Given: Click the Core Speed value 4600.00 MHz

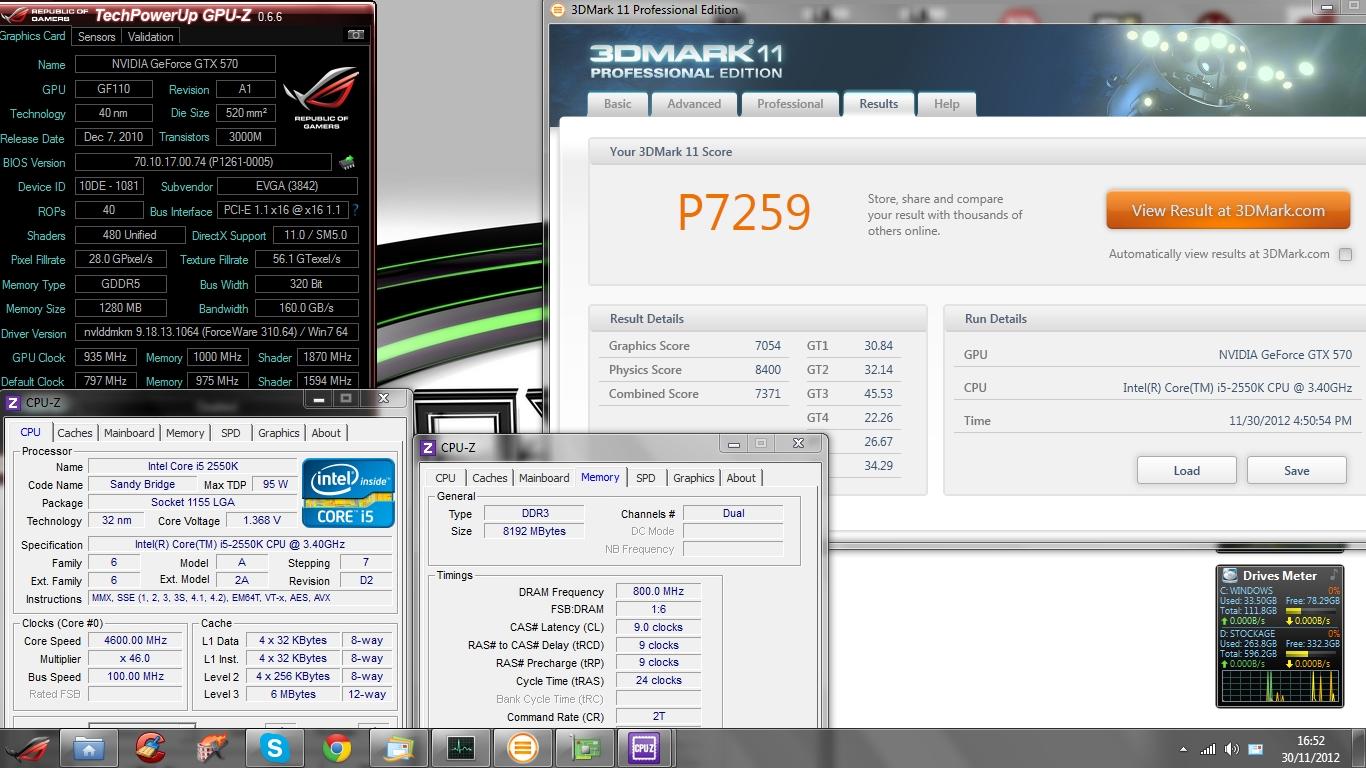Looking at the screenshot, I should click(137, 641).
